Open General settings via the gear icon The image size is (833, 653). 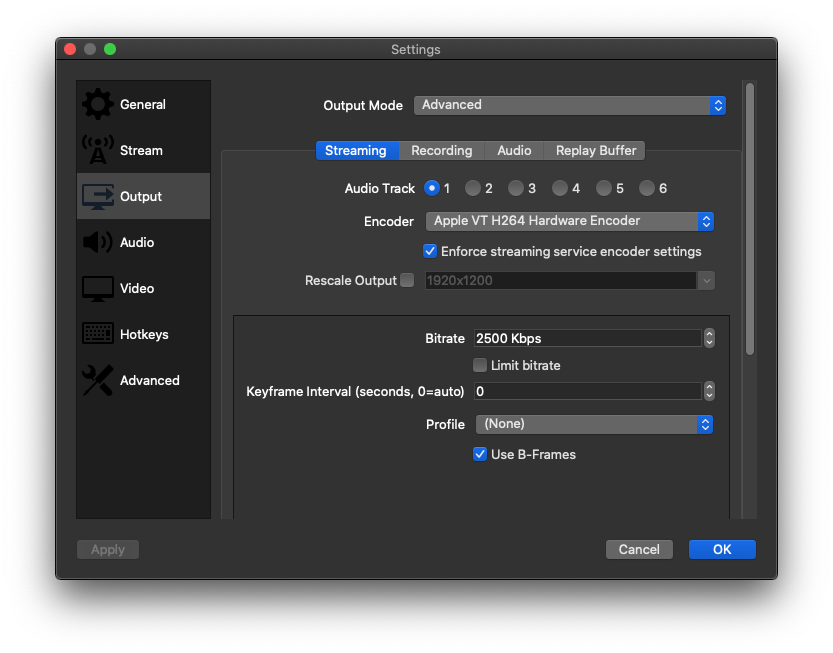98,104
